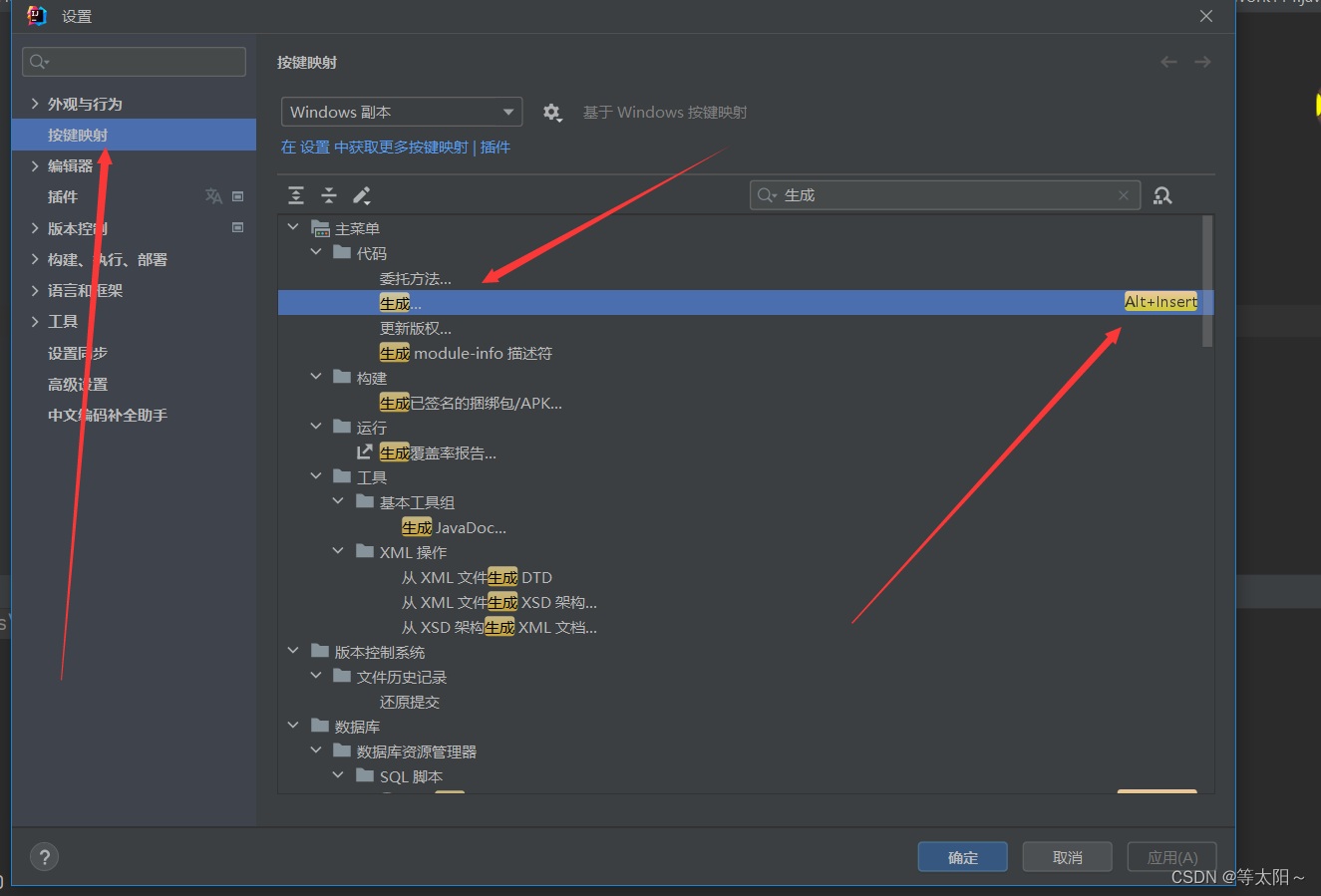
Task: Select 从 XSD 架构生成 XML 文档... action
Action: point(746,627)
